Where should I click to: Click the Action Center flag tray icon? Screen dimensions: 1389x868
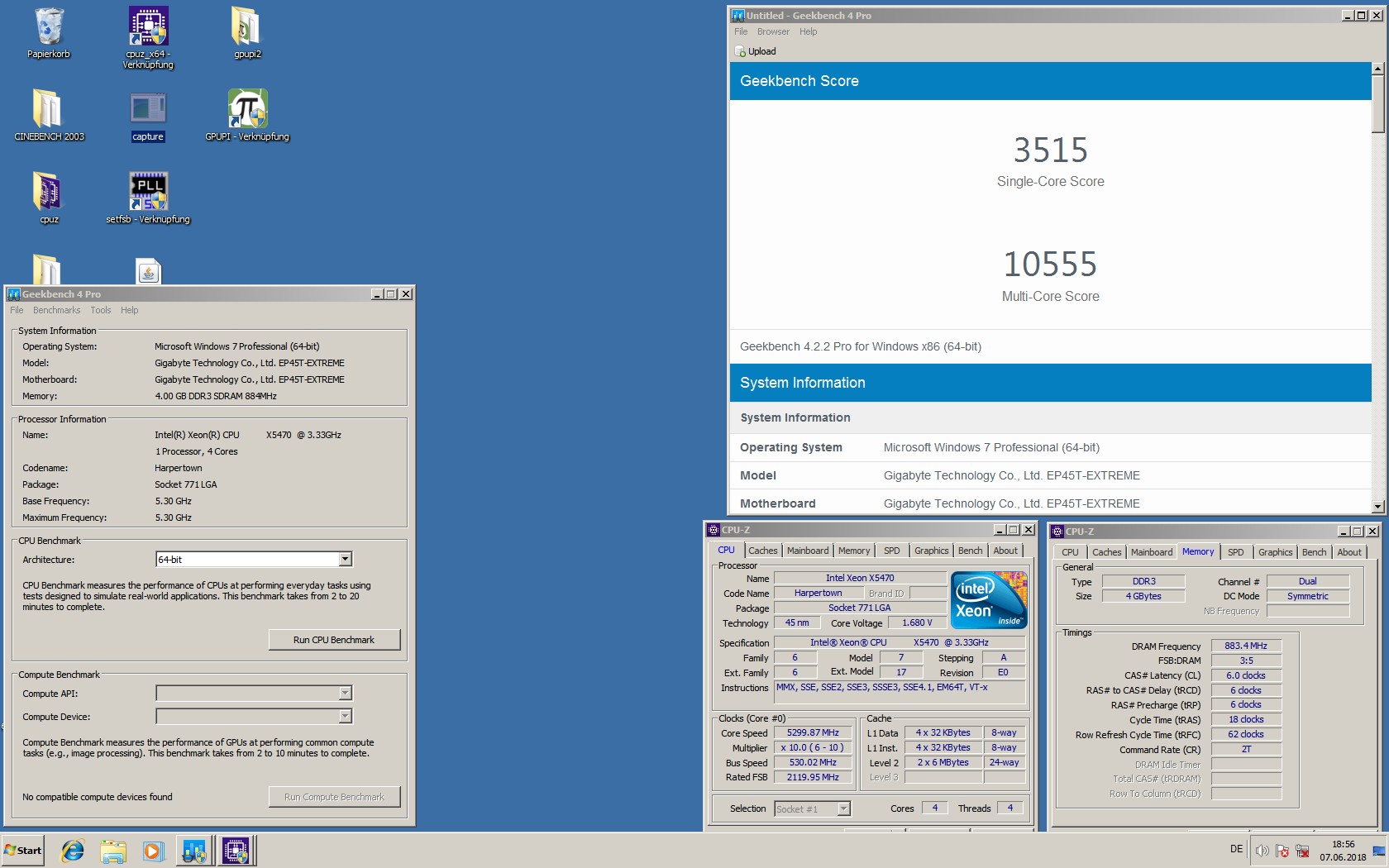(1282, 851)
